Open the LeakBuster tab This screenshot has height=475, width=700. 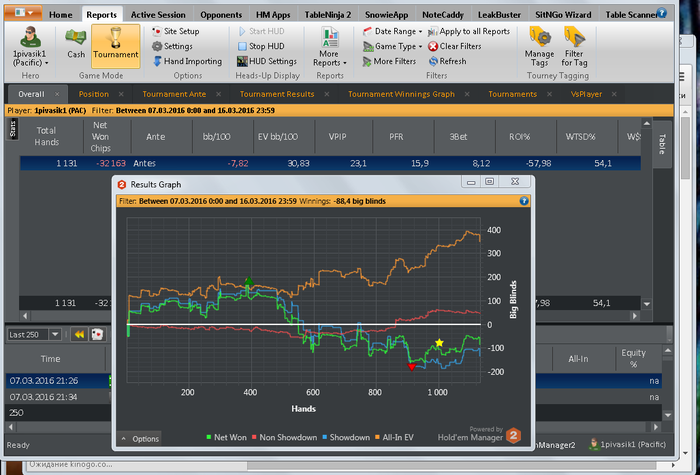[x=499, y=15]
